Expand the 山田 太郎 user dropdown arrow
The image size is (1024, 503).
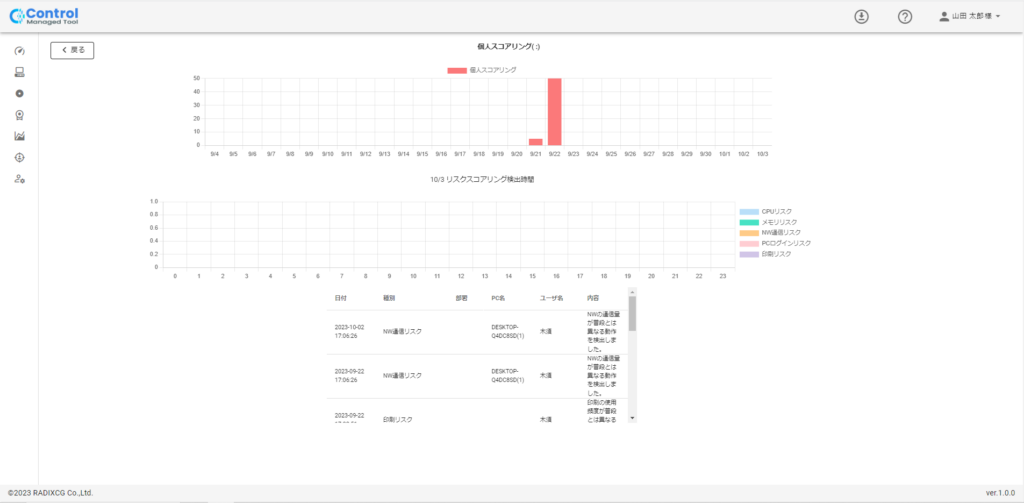point(998,17)
